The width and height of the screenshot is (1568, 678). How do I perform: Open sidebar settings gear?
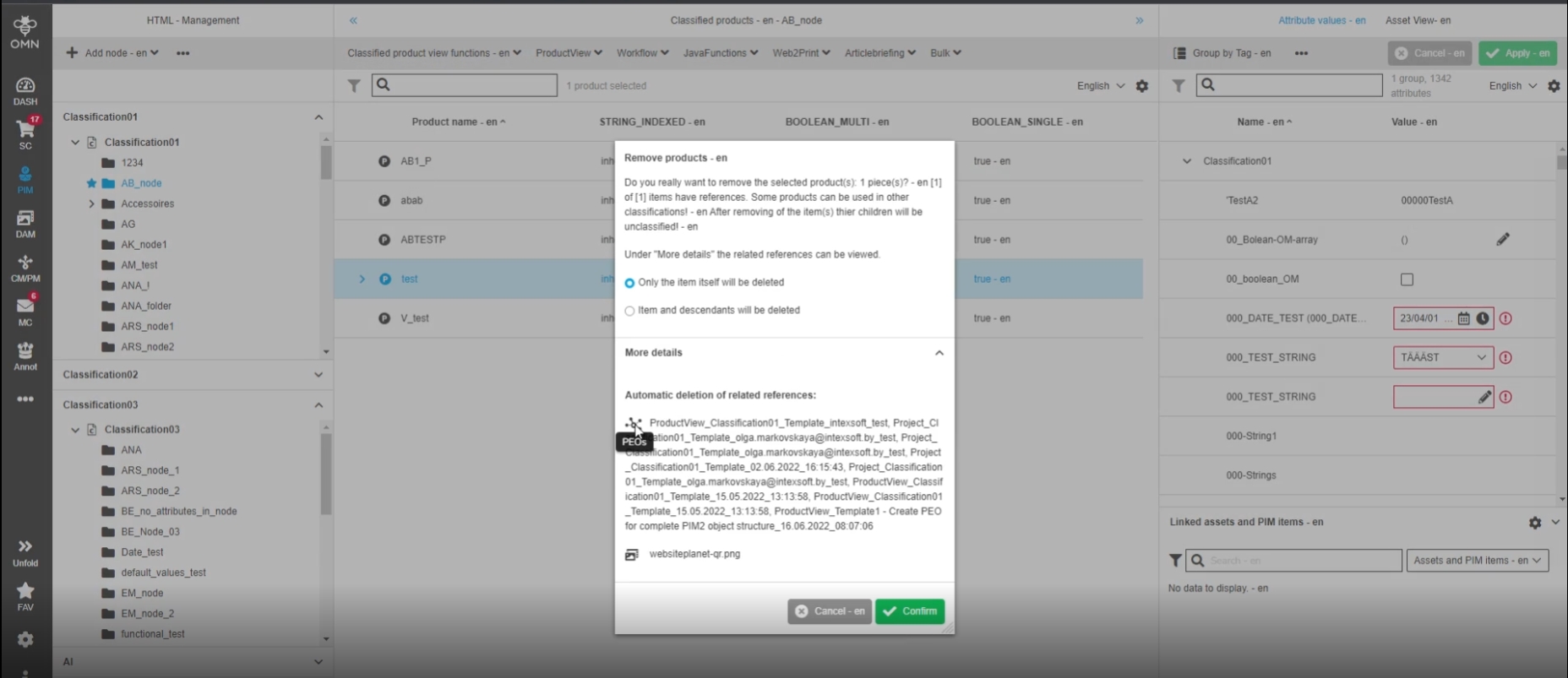pyautogui.click(x=25, y=640)
